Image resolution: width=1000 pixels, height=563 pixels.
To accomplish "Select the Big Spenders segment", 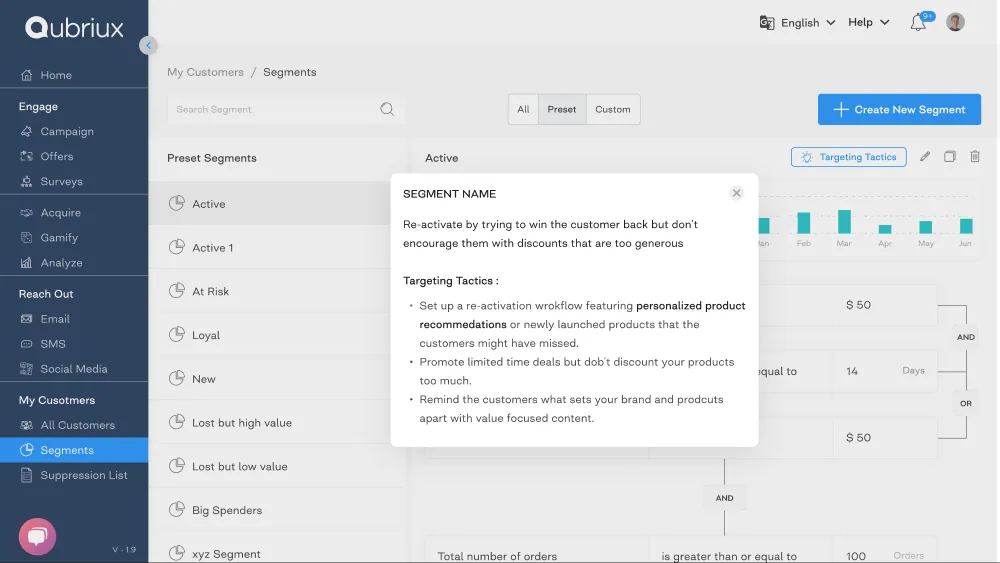I will tap(276, 510).
